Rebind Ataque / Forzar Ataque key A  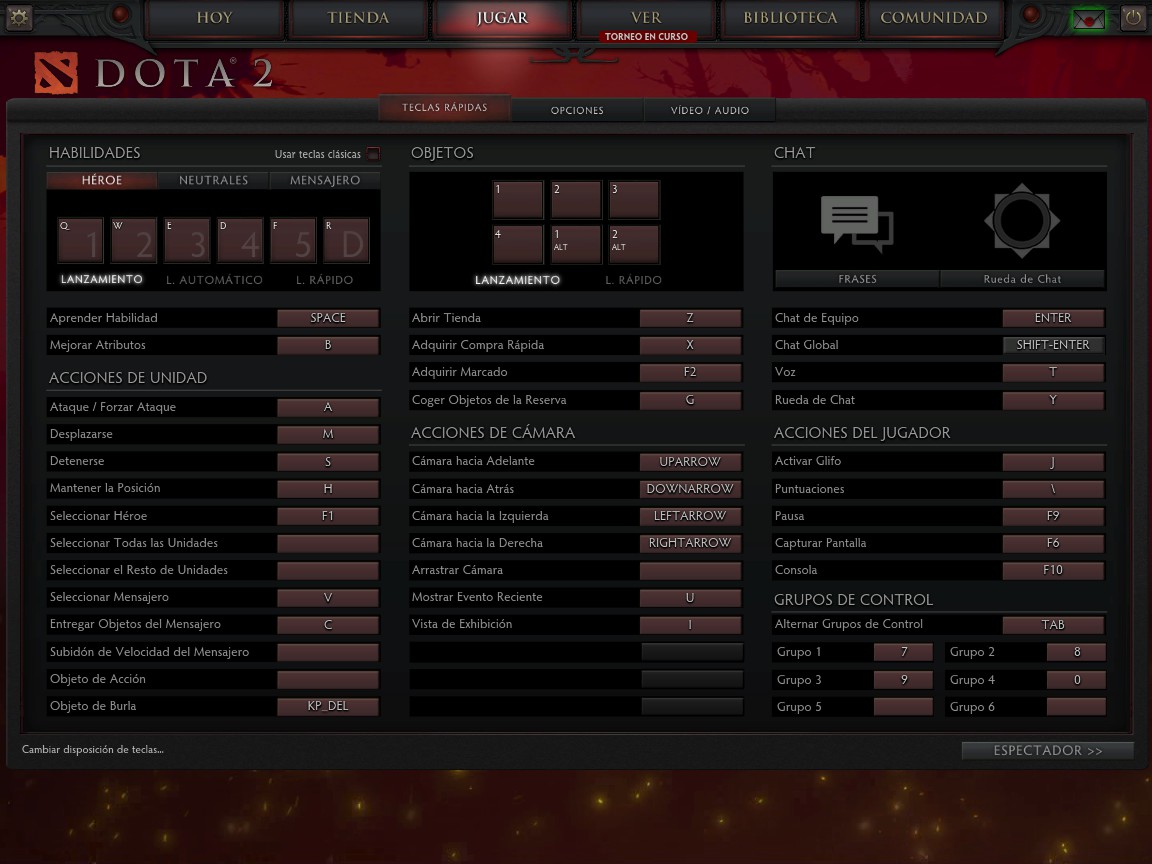coord(328,407)
